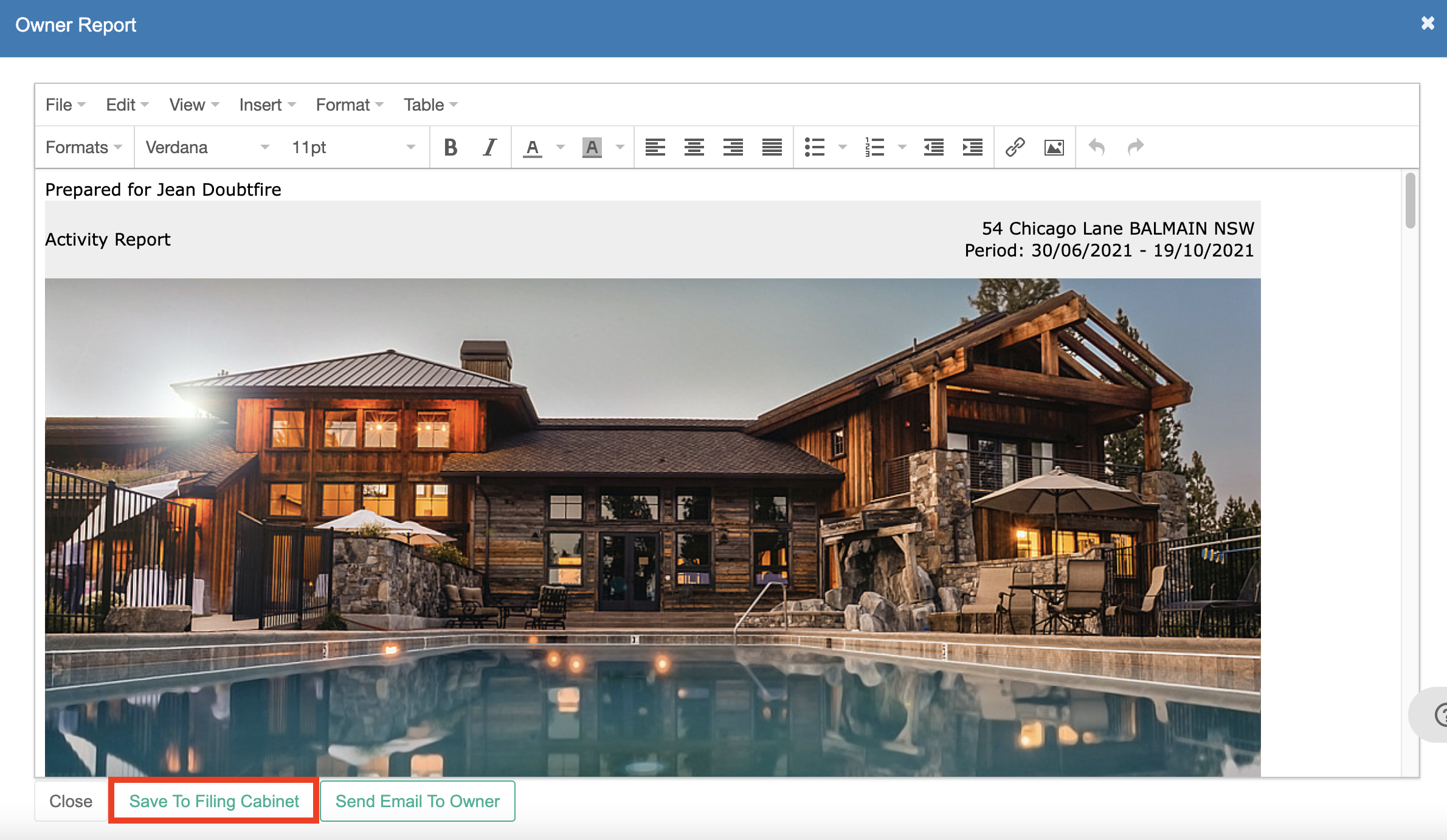Screen dimensions: 1447x840
Task: Select the property photo in the report
Action: (x=653, y=528)
